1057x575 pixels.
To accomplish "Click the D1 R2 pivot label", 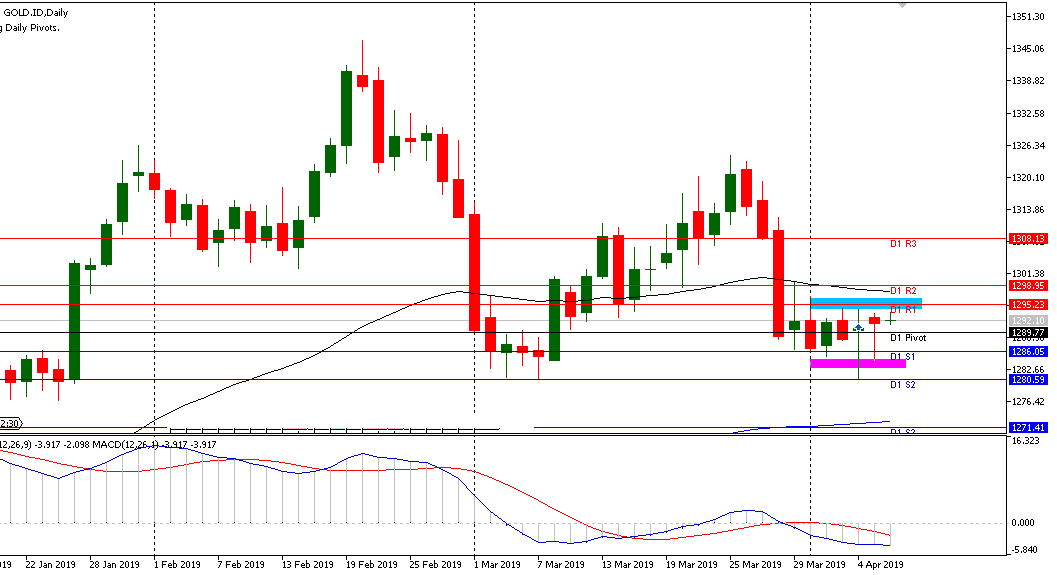I will click(x=903, y=291).
